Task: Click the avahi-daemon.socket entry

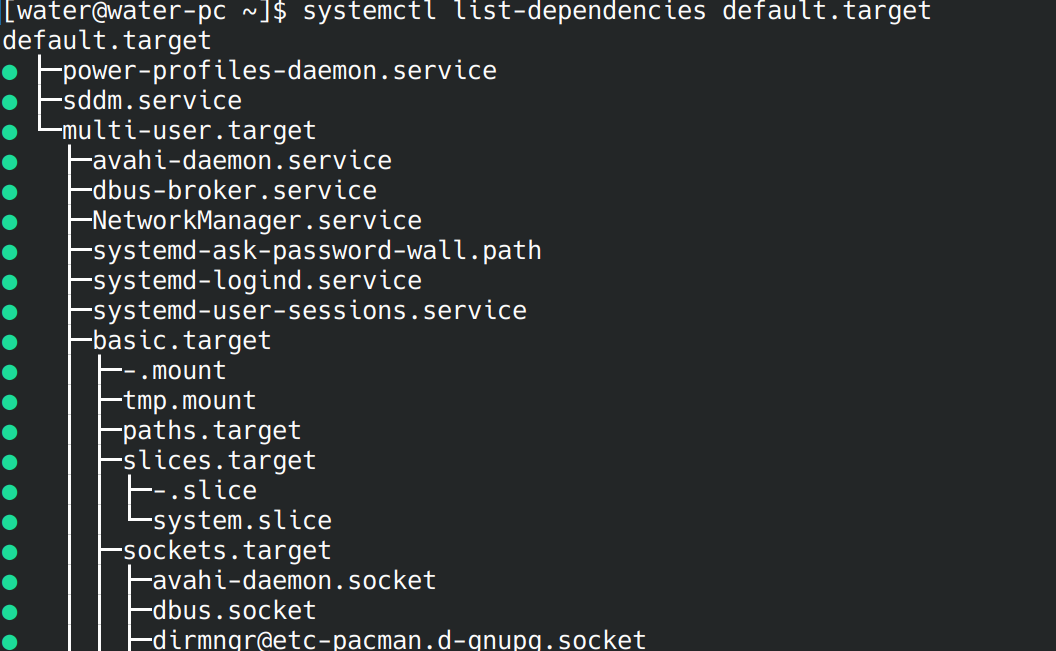Action: tap(294, 581)
